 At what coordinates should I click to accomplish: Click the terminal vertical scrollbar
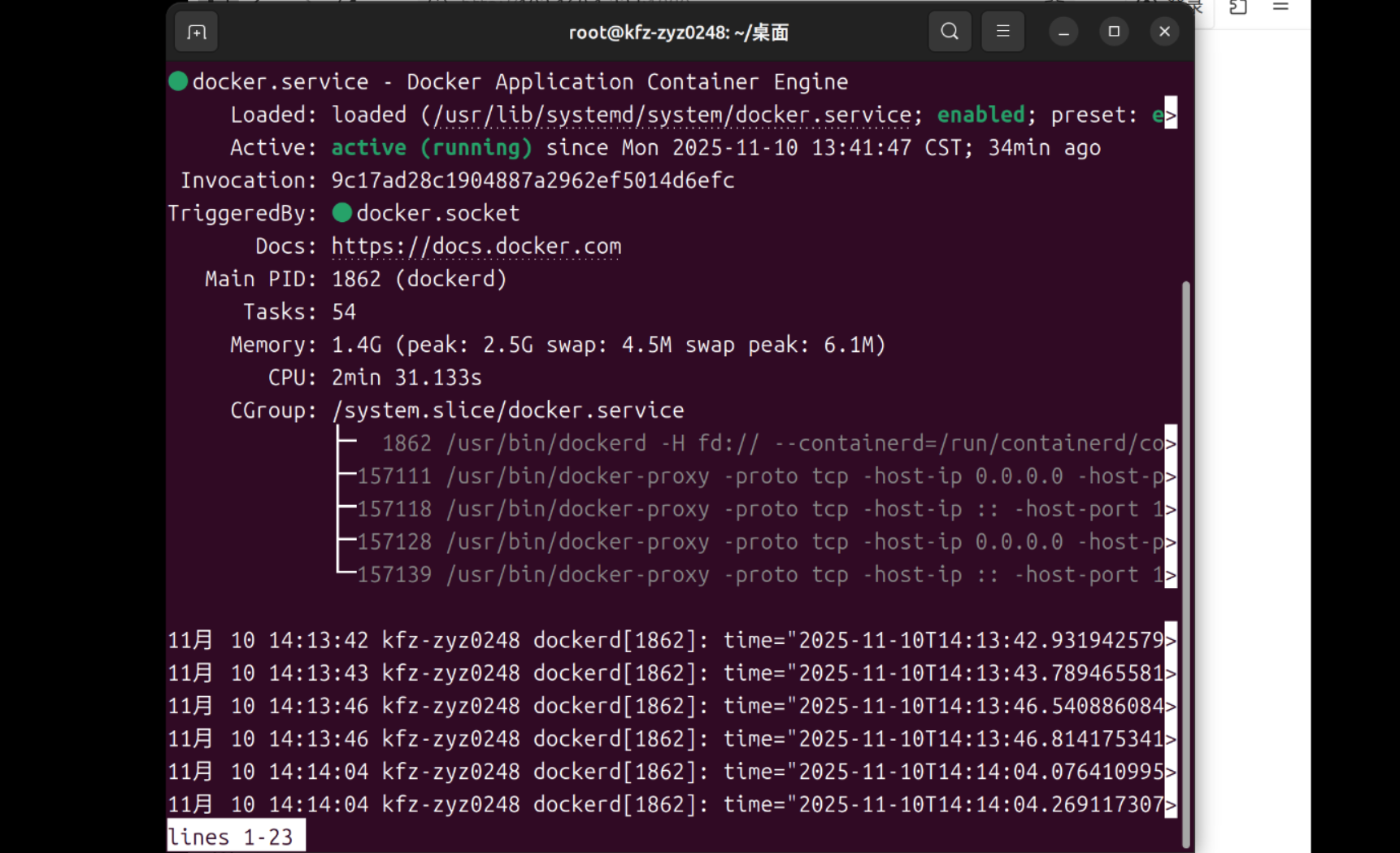point(1185,564)
